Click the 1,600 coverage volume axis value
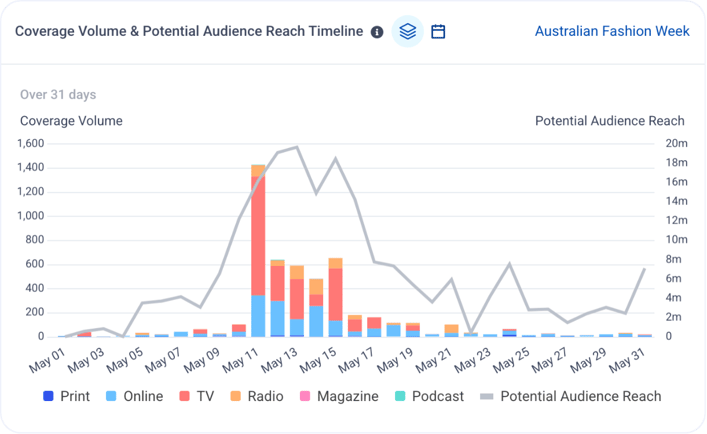The image size is (707, 434). 31,143
